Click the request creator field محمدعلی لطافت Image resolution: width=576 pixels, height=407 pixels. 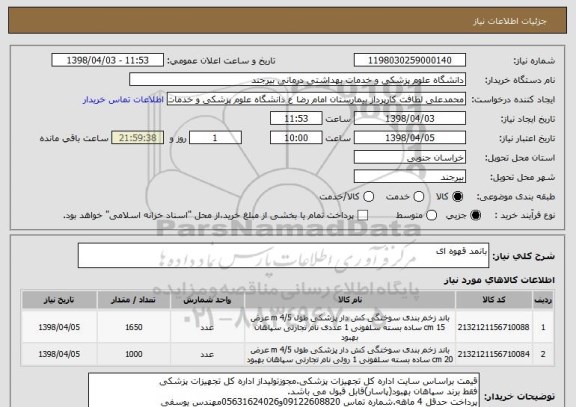point(316,99)
